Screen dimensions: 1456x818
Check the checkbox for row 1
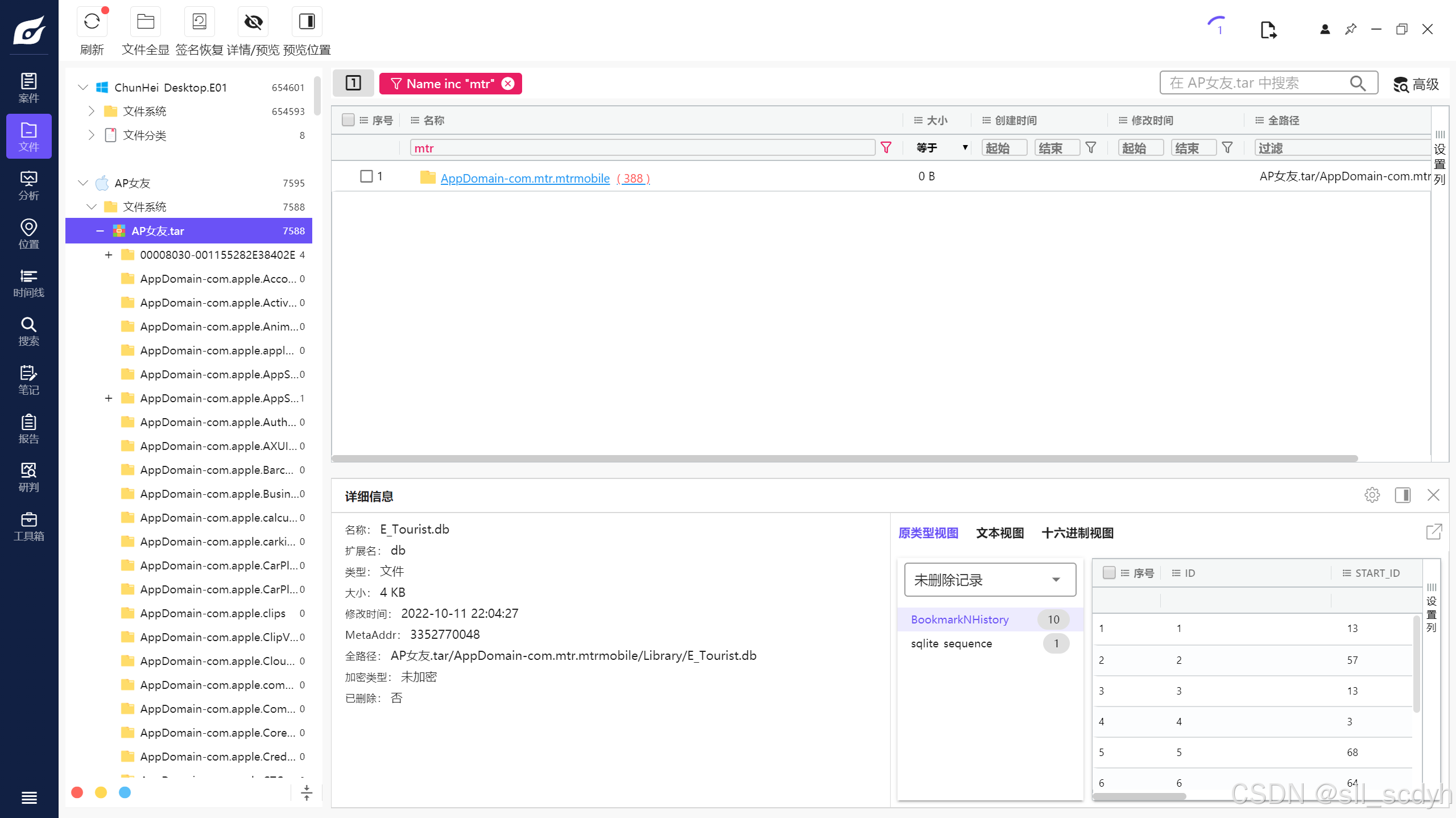pyautogui.click(x=366, y=176)
